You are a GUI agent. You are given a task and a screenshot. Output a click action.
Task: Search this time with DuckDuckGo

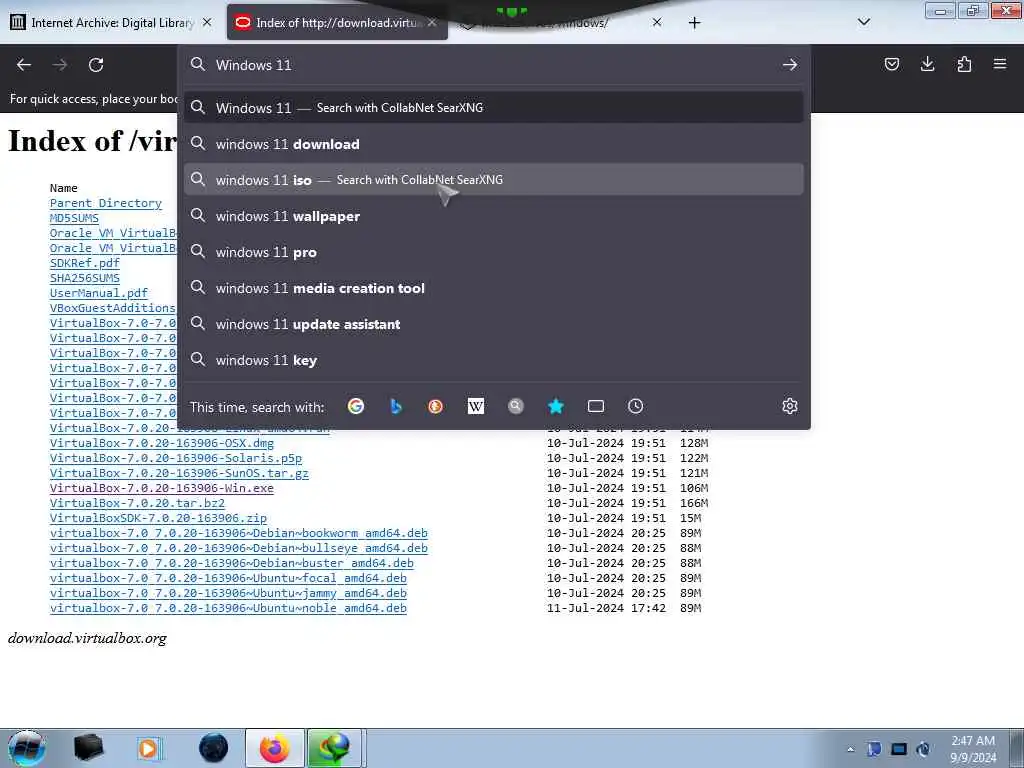click(x=436, y=406)
